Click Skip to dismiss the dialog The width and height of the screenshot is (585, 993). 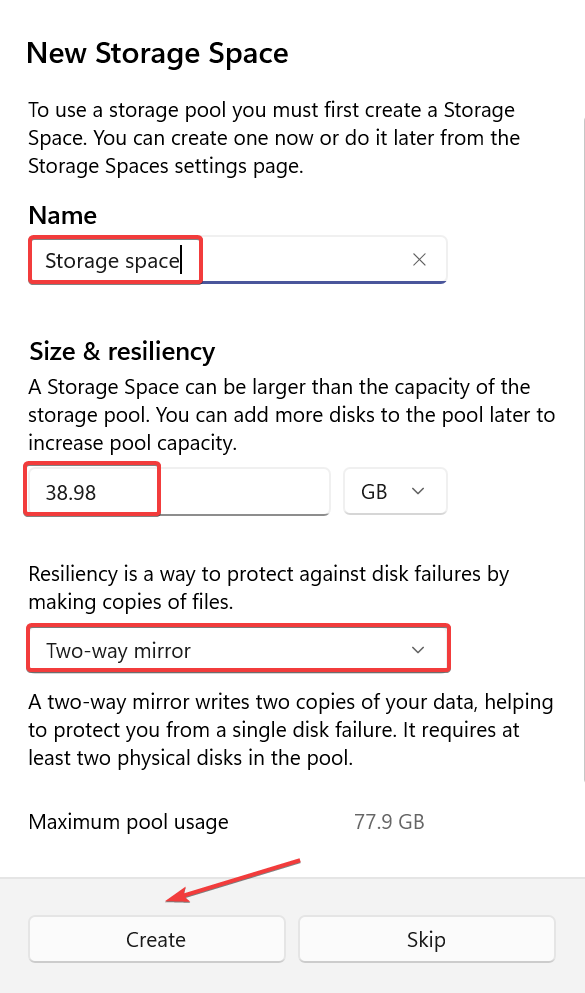tap(426, 939)
